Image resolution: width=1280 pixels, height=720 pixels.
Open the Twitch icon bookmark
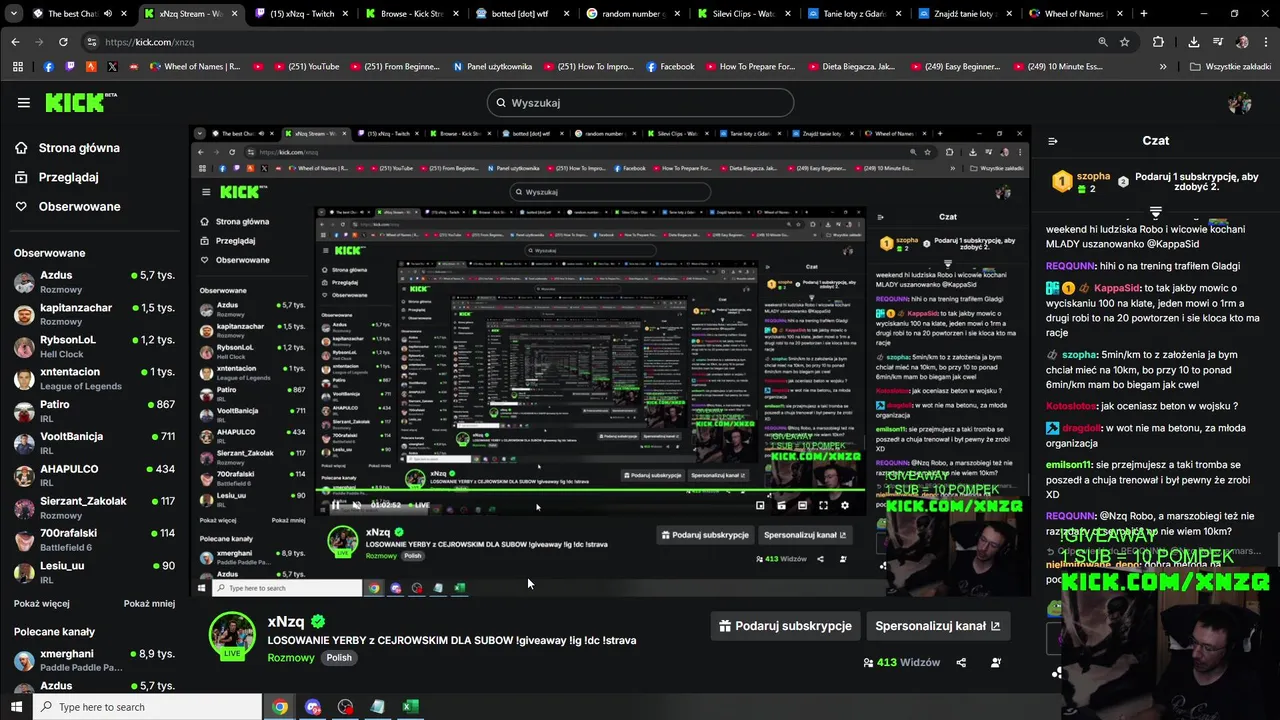click(70, 67)
